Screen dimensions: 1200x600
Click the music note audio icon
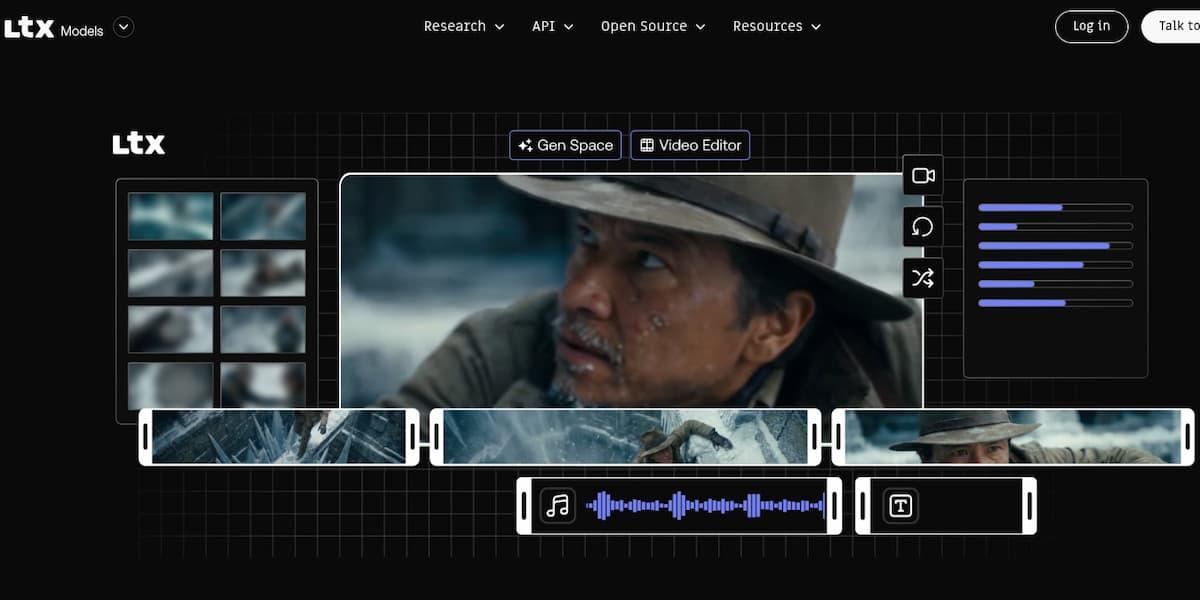click(x=558, y=506)
